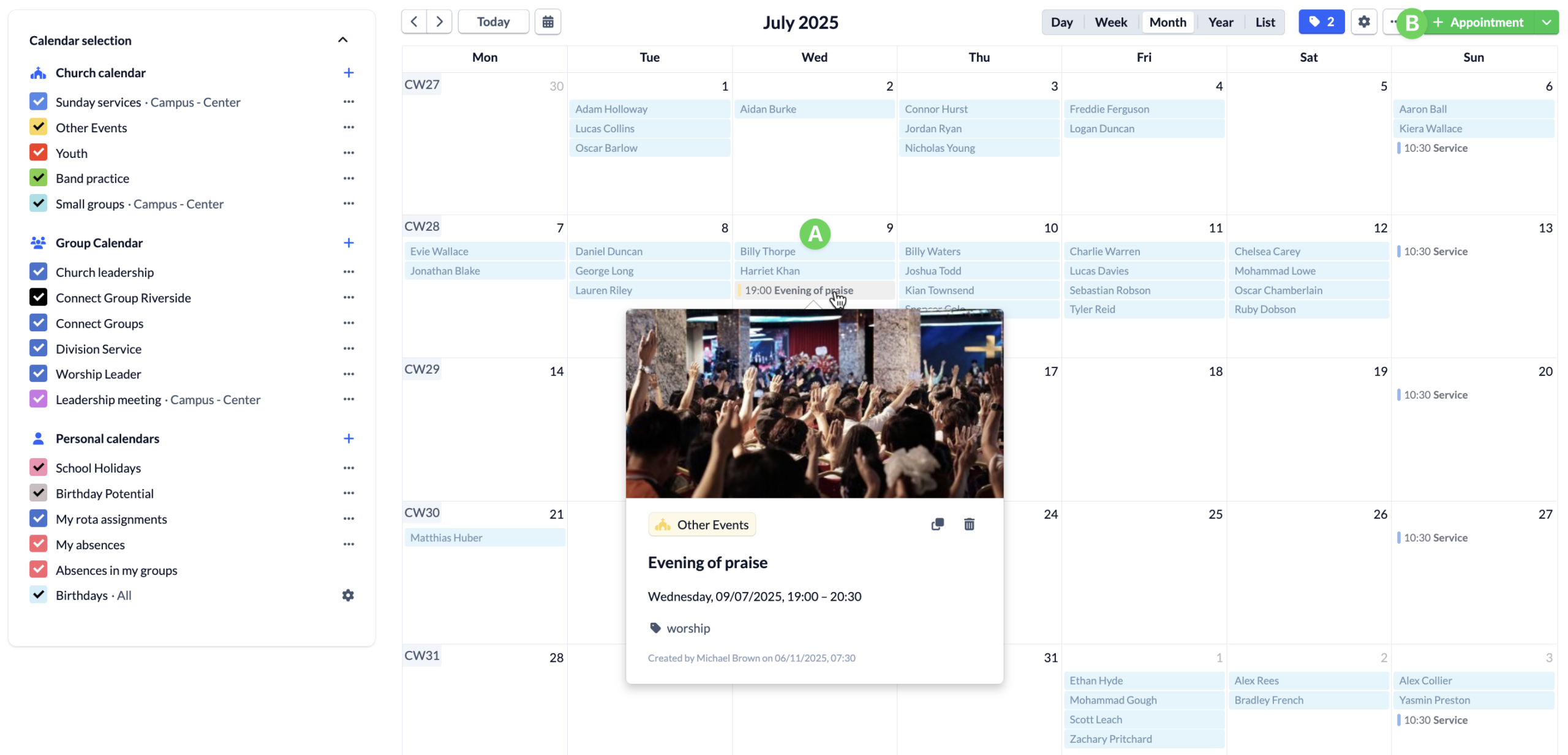This screenshot has height=755, width=1568.
Task: Open calendar settings gear in toolbar
Action: click(x=1363, y=22)
